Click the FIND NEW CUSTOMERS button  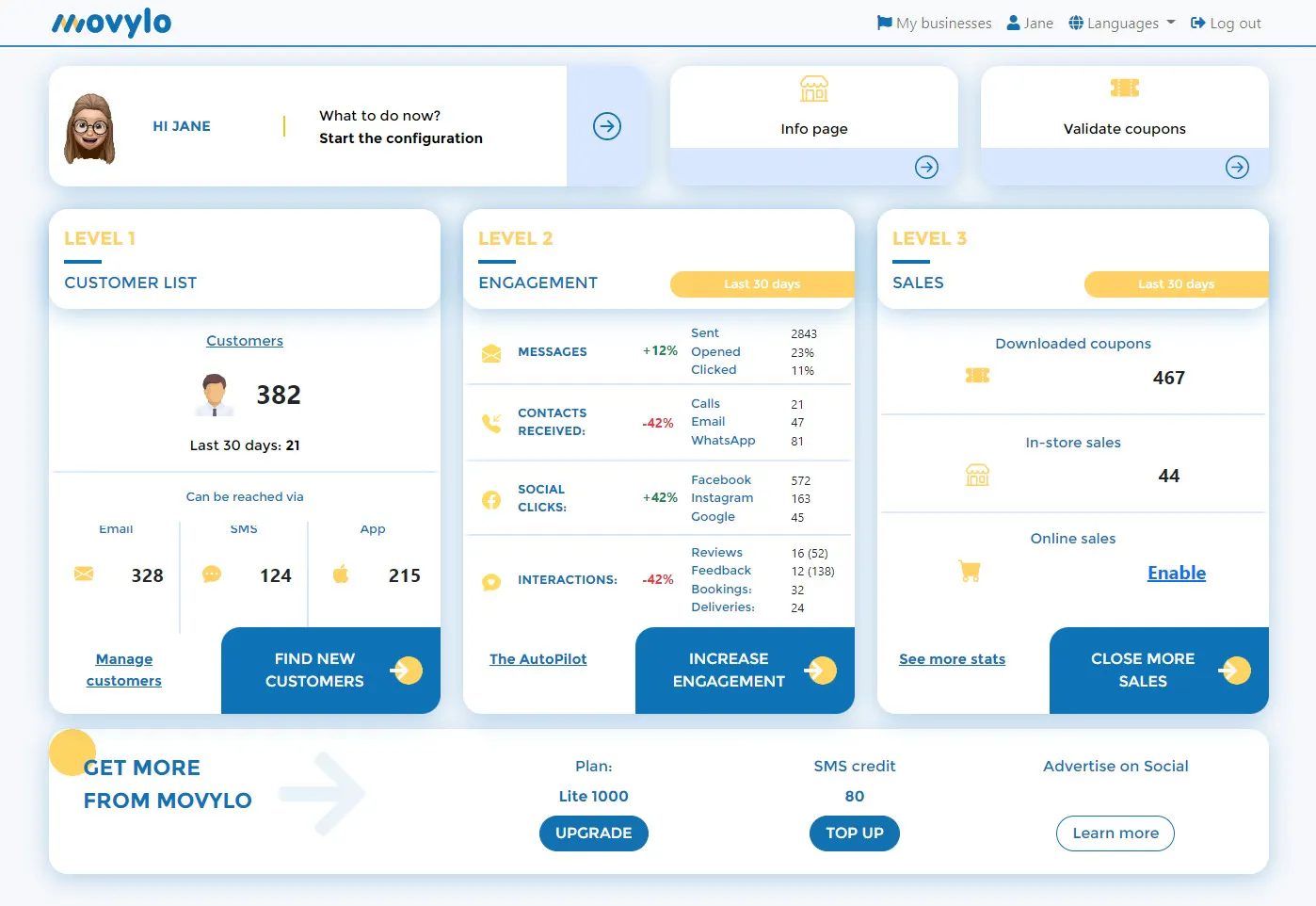tap(330, 671)
